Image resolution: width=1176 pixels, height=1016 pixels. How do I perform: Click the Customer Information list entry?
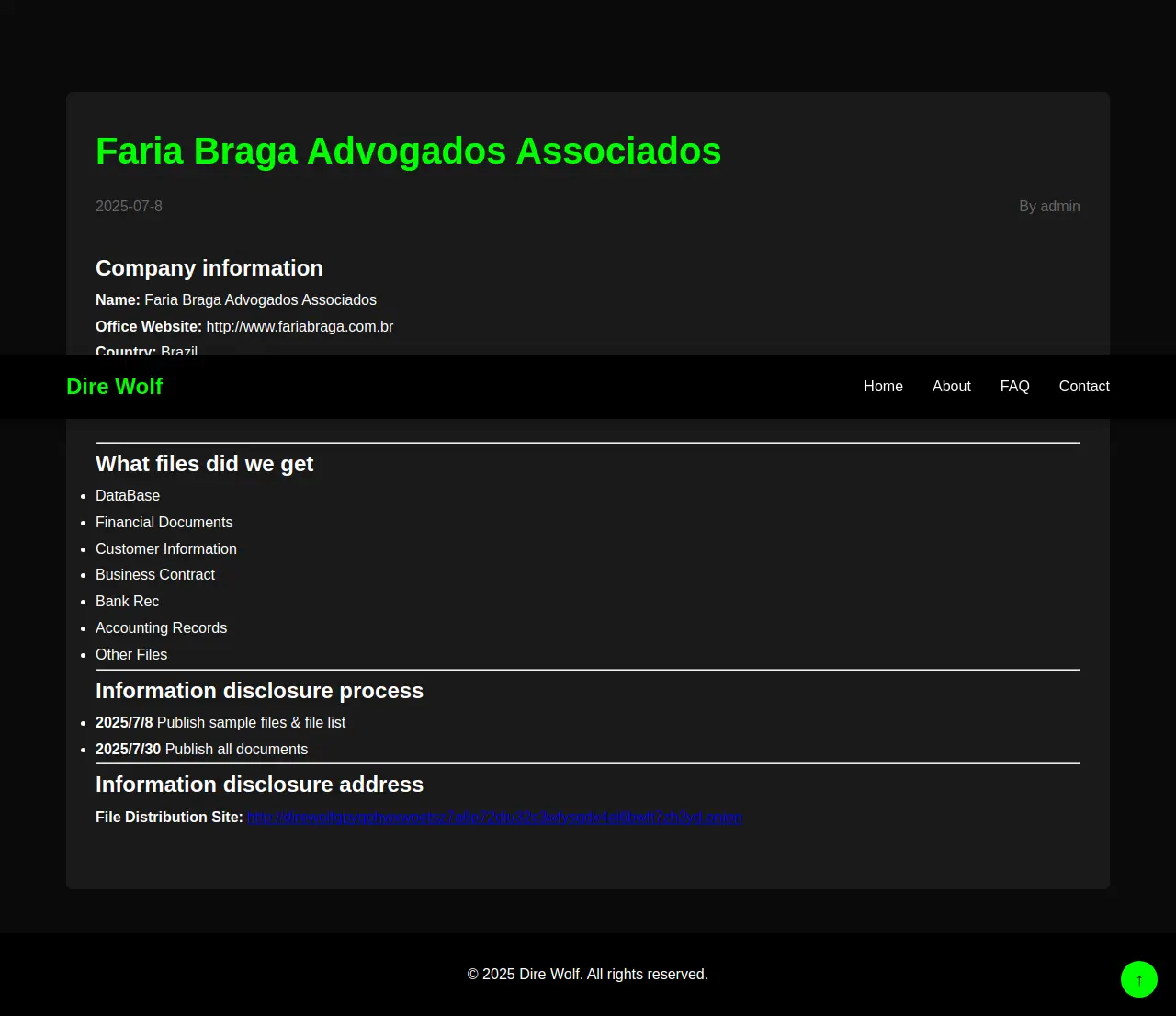point(166,549)
